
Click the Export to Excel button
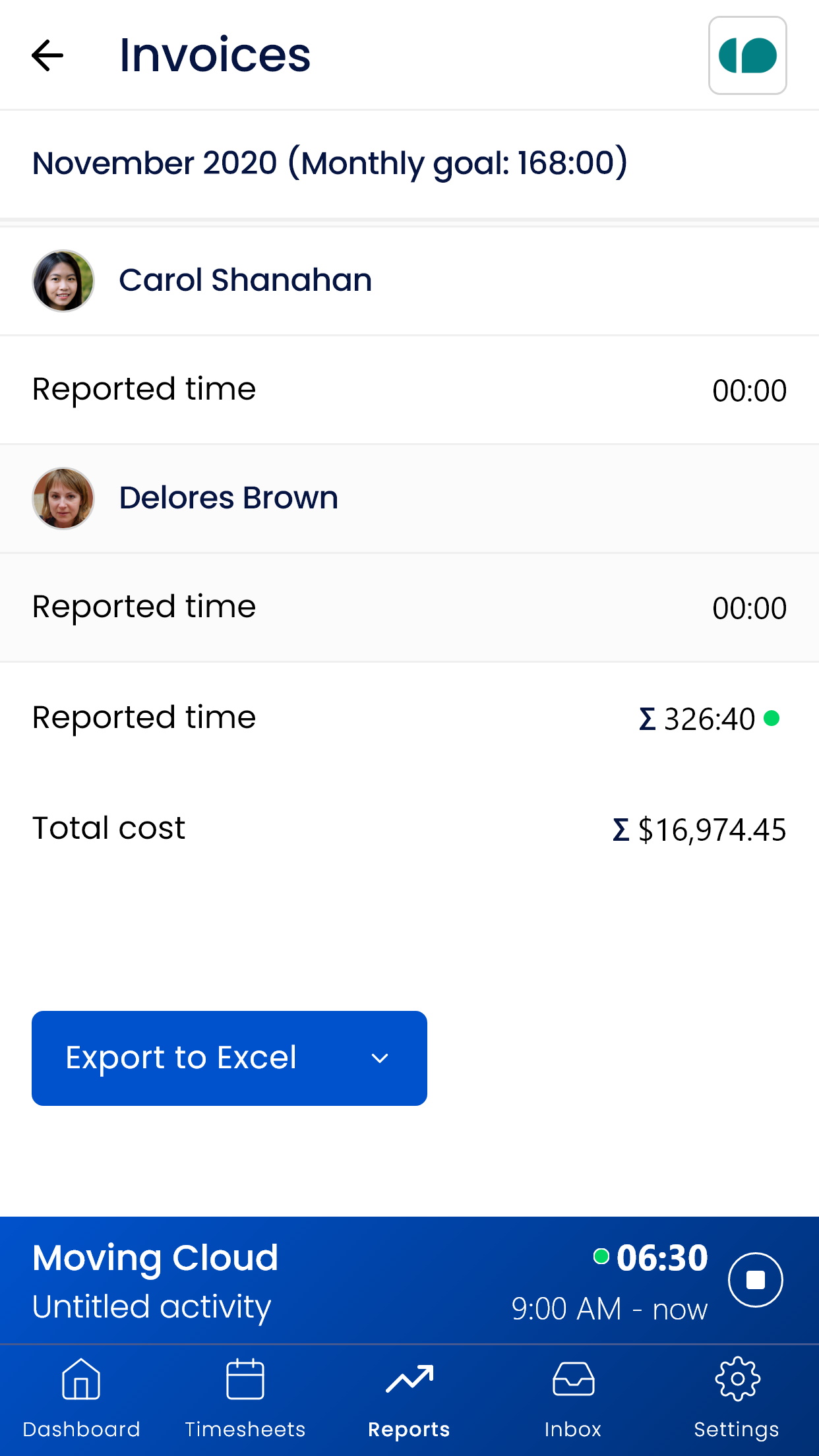[x=181, y=1058]
